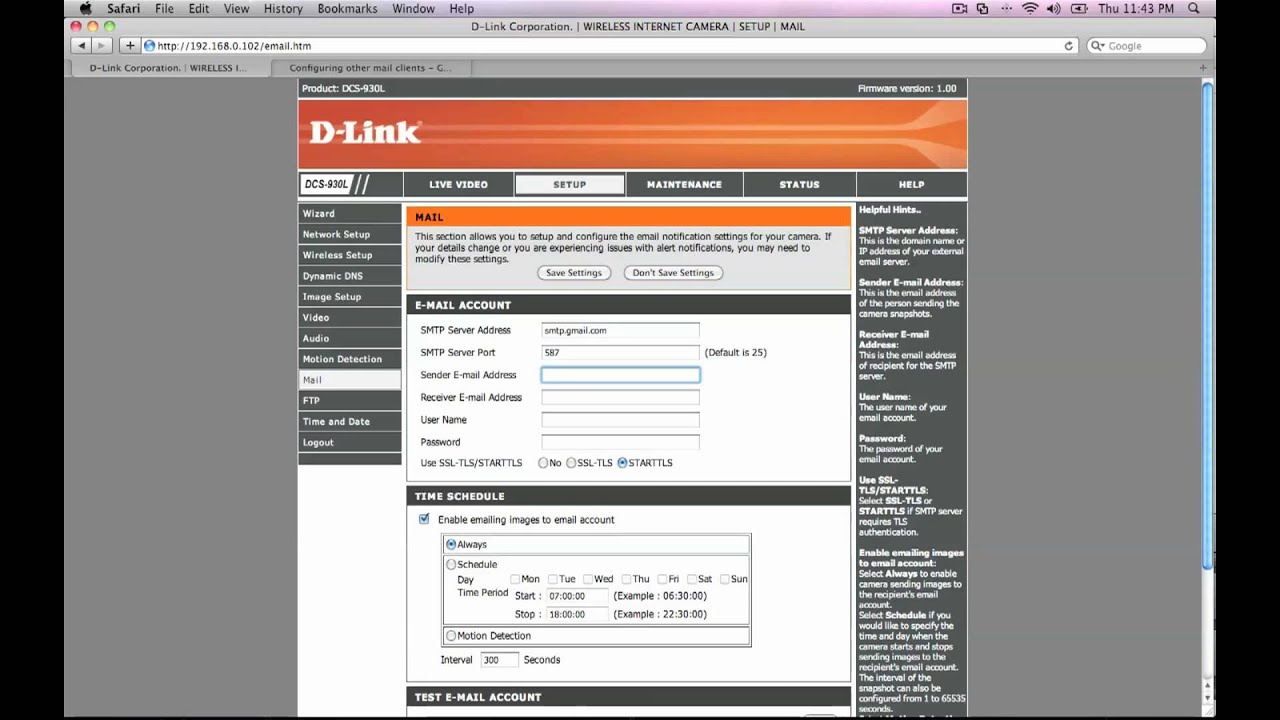Open Dynamic DNS in sidebar
The image size is (1280, 720).
click(349, 276)
